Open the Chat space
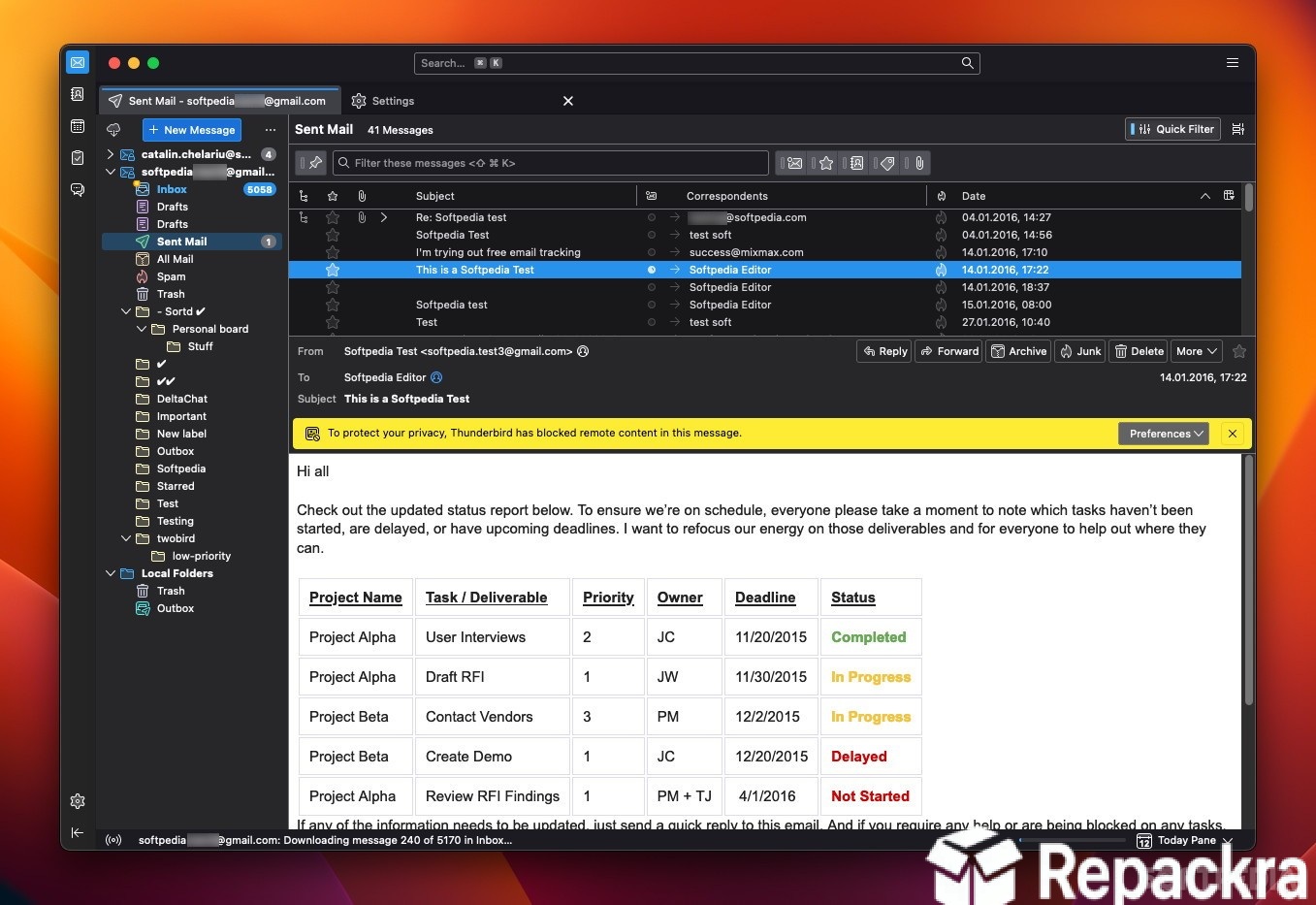The width and height of the screenshot is (1316, 905). 78,190
